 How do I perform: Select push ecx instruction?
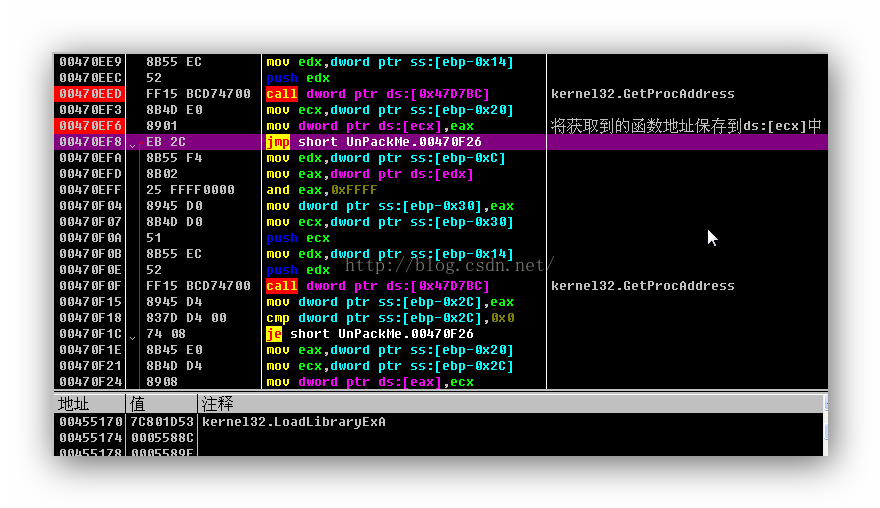(297, 238)
